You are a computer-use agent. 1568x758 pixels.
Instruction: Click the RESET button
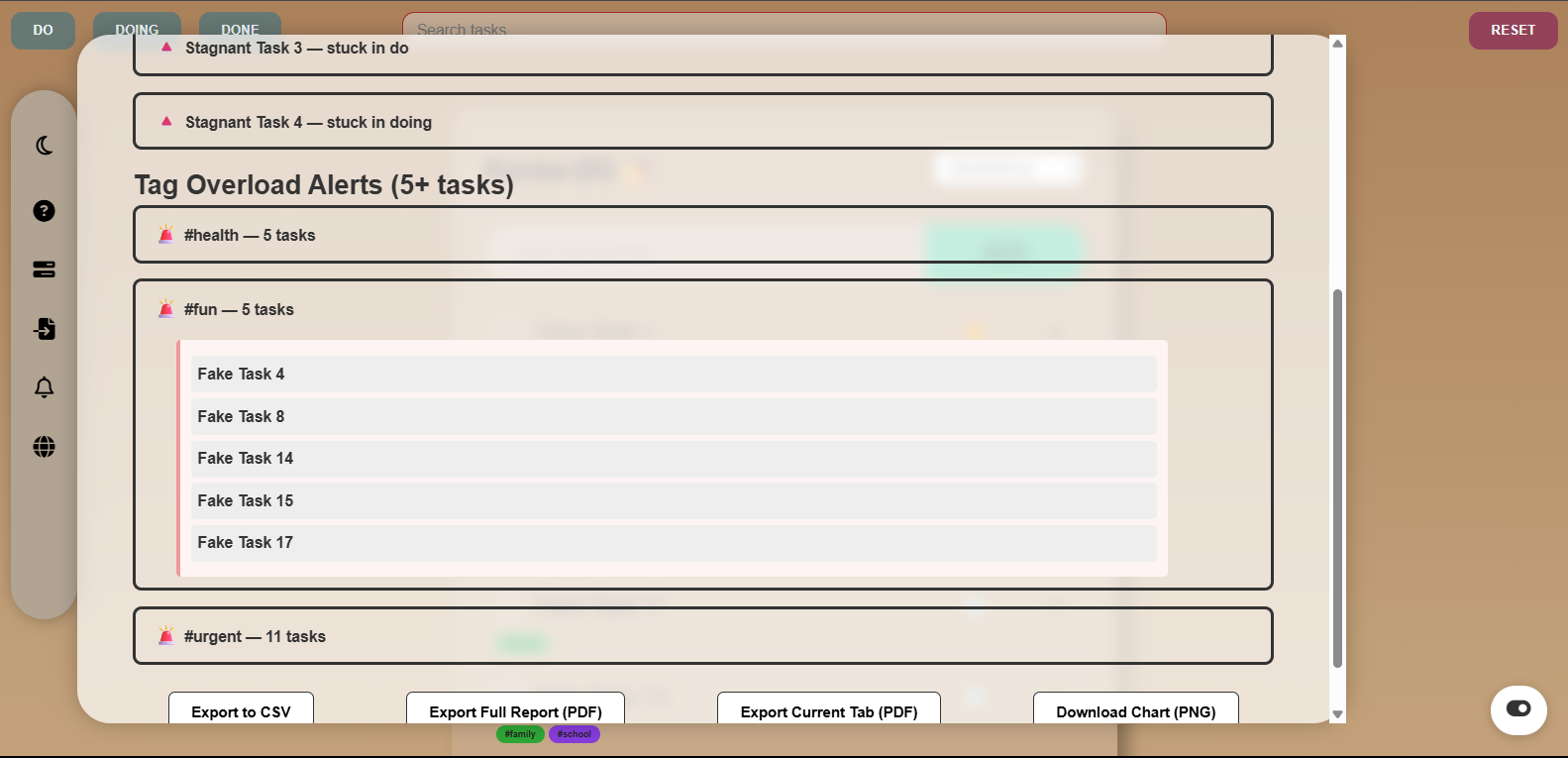click(1513, 30)
